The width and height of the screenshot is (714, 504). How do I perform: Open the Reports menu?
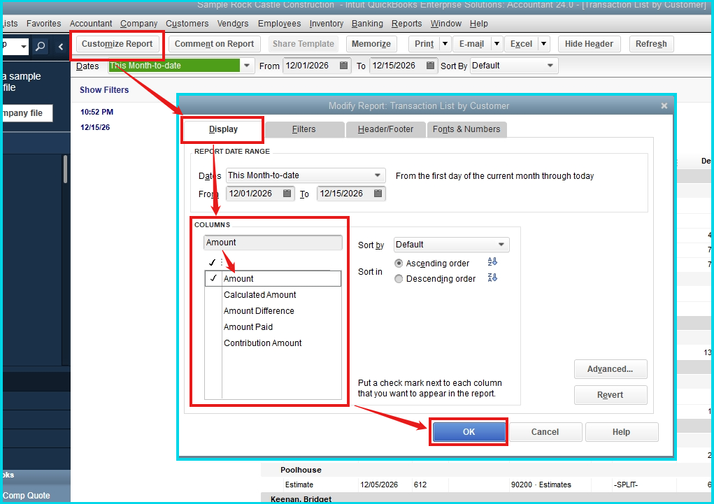[x=407, y=23]
